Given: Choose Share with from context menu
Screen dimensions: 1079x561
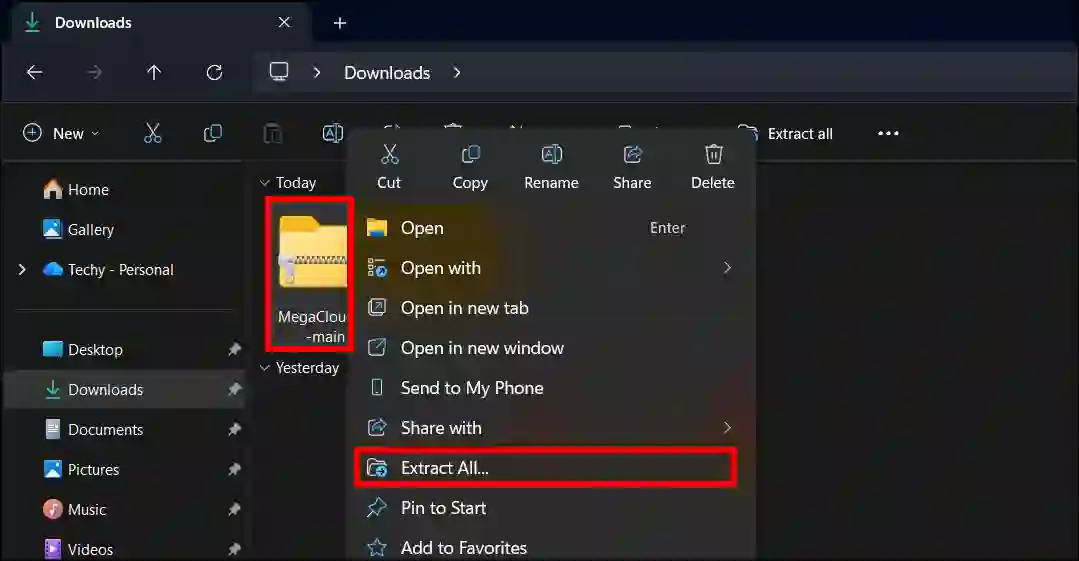Looking at the screenshot, I should point(546,427).
